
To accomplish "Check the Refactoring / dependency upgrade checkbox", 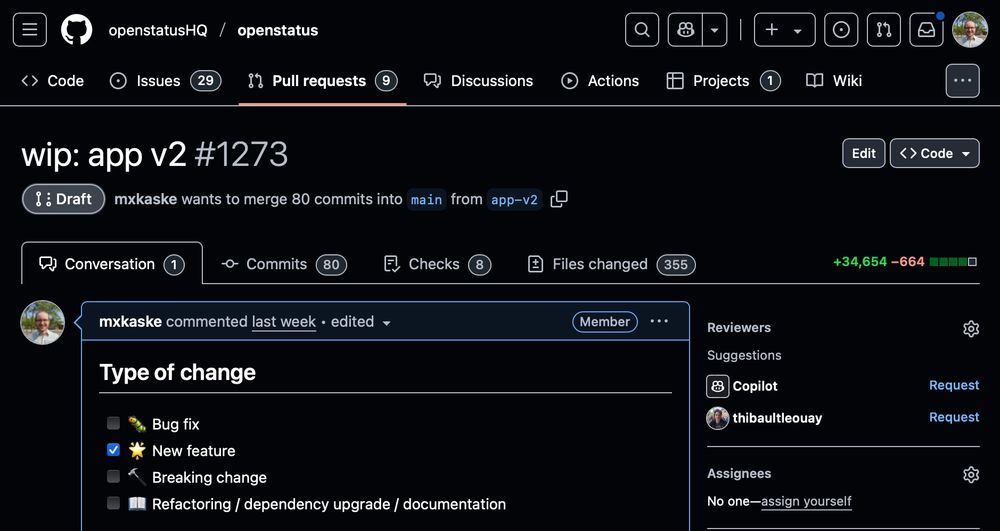I will coord(114,503).
